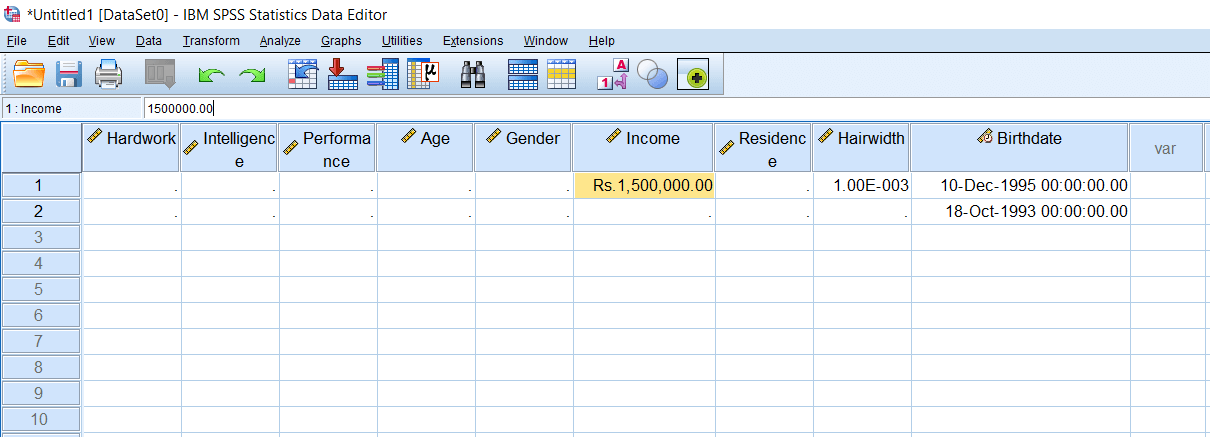Open the File menu
1210x437 pixels.
pos(16,41)
